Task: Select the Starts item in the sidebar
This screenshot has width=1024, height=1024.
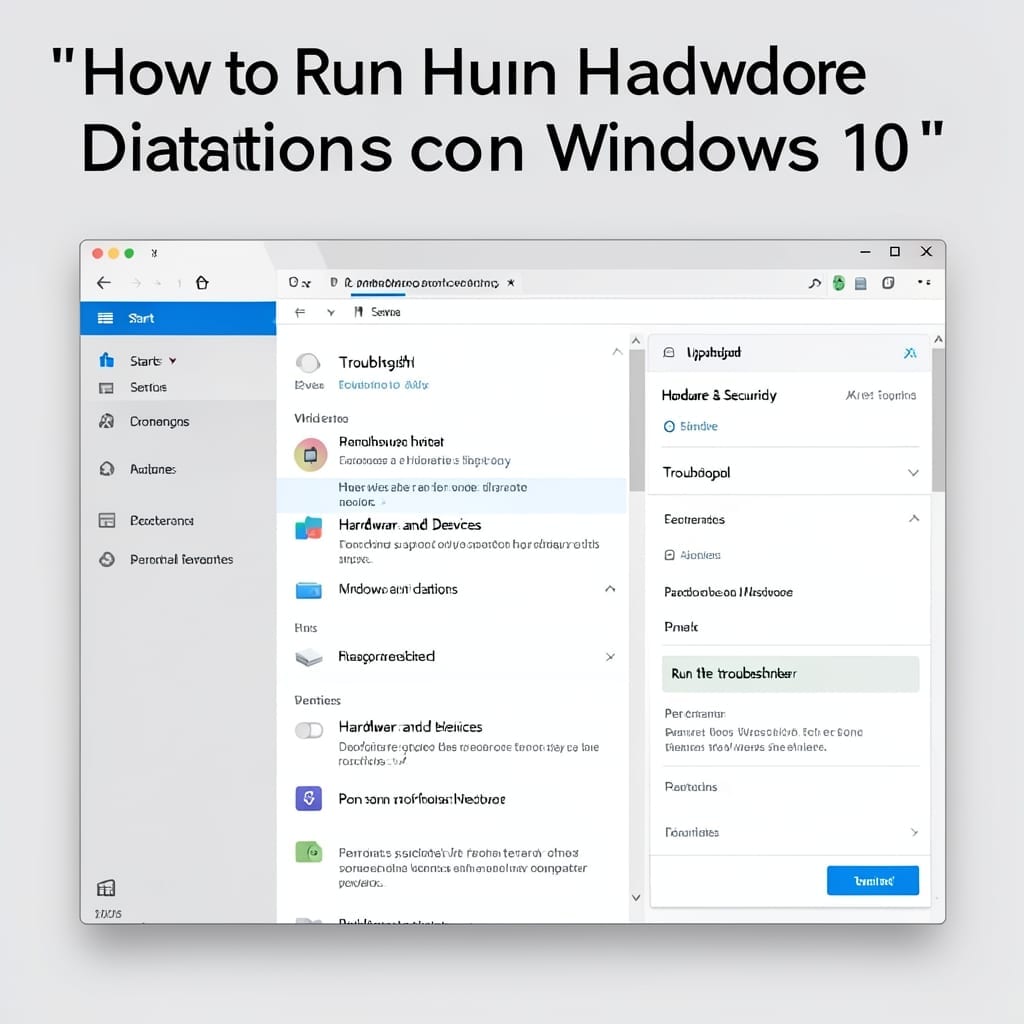Action: 145,361
